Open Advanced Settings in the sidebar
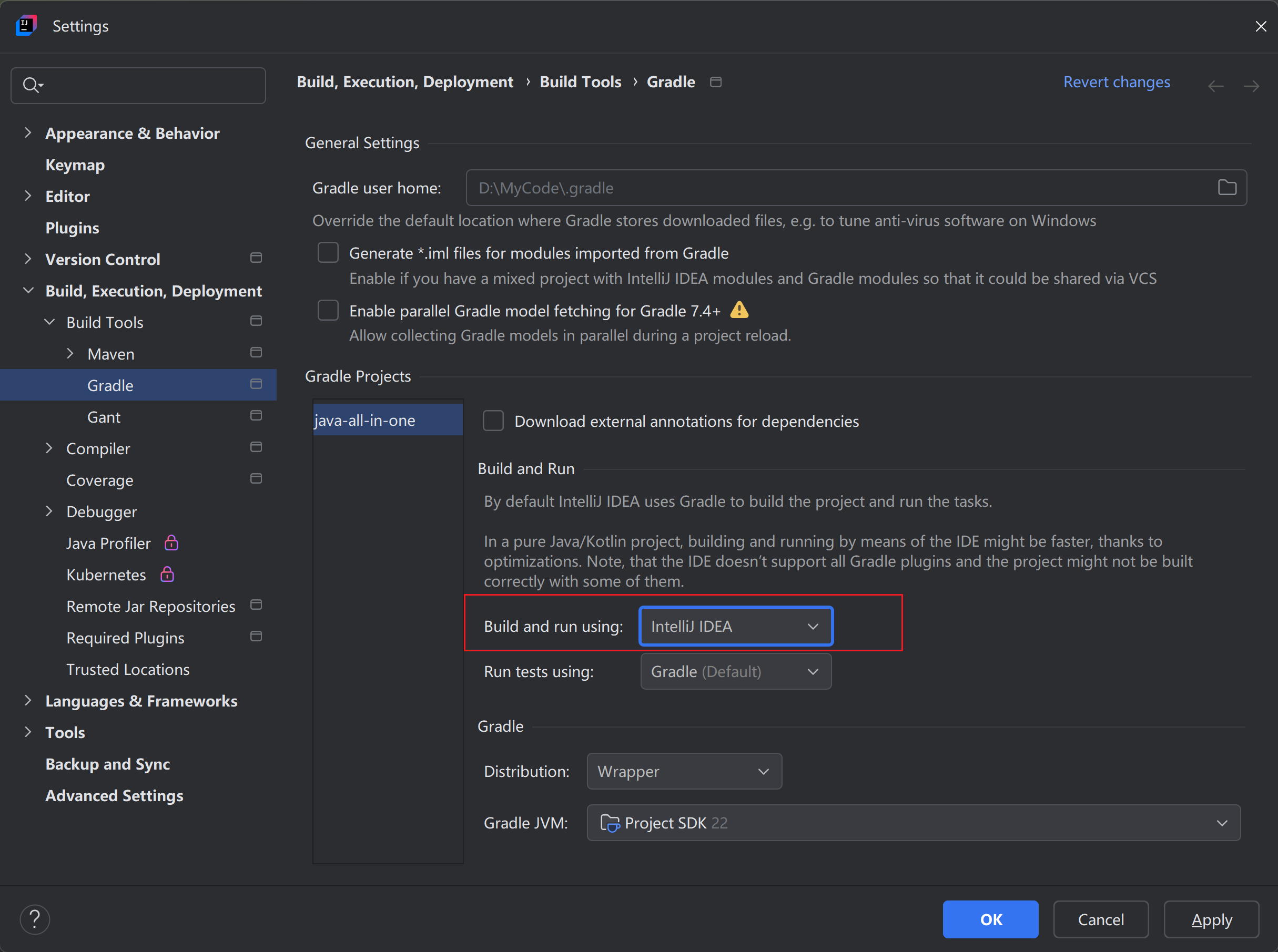The image size is (1278, 952). click(x=114, y=795)
